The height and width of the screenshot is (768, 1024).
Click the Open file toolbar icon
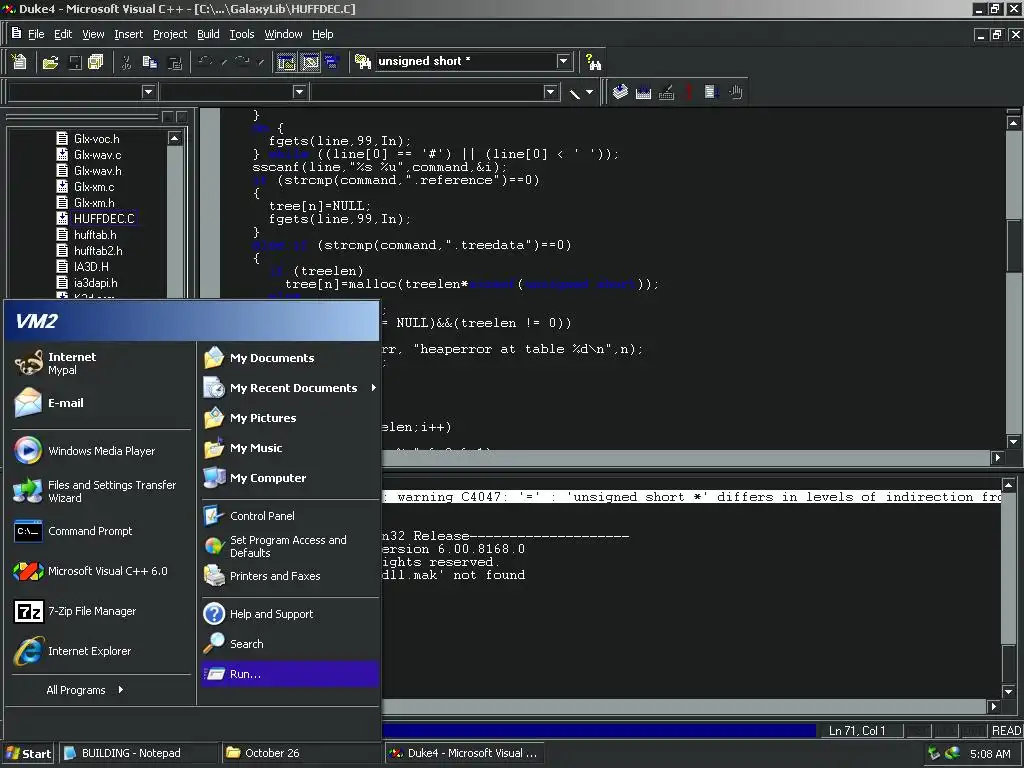coord(50,62)
